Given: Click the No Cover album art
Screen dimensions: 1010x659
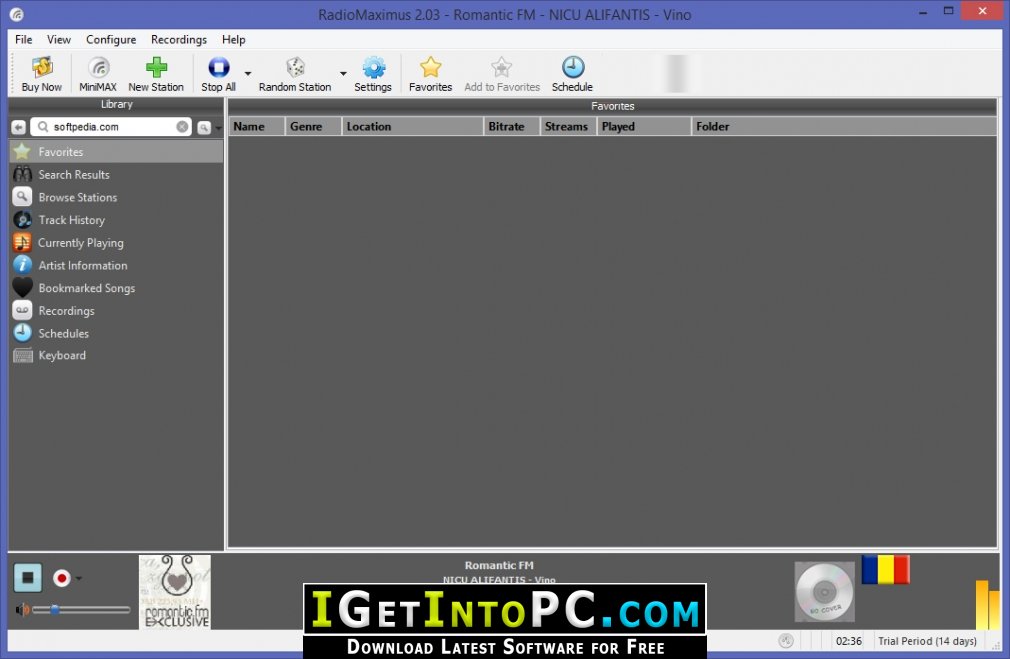Looking at the screenshot, I should click(824, 591).
